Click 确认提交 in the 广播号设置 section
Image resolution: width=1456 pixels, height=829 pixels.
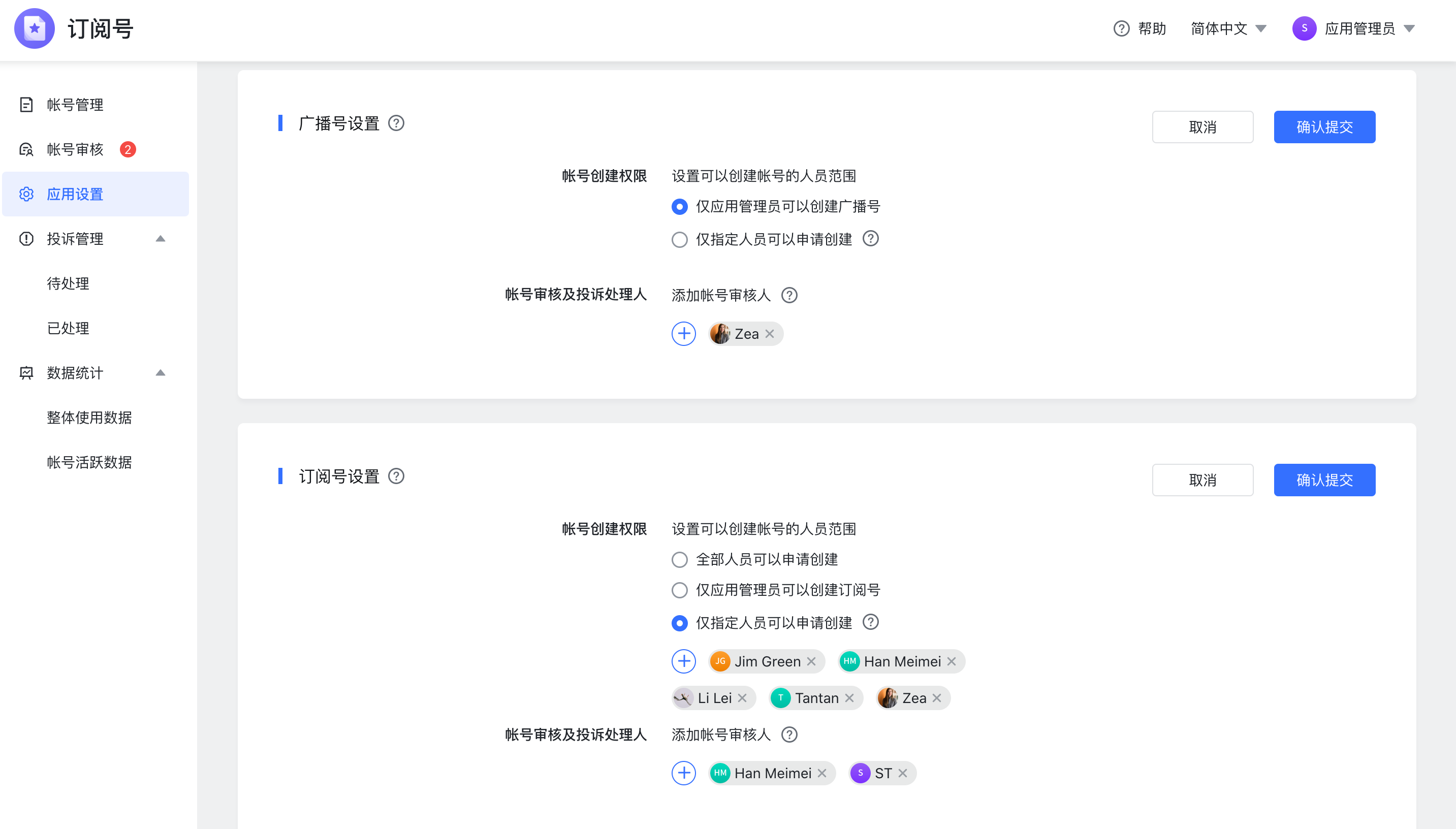(x=1324, y=127)
